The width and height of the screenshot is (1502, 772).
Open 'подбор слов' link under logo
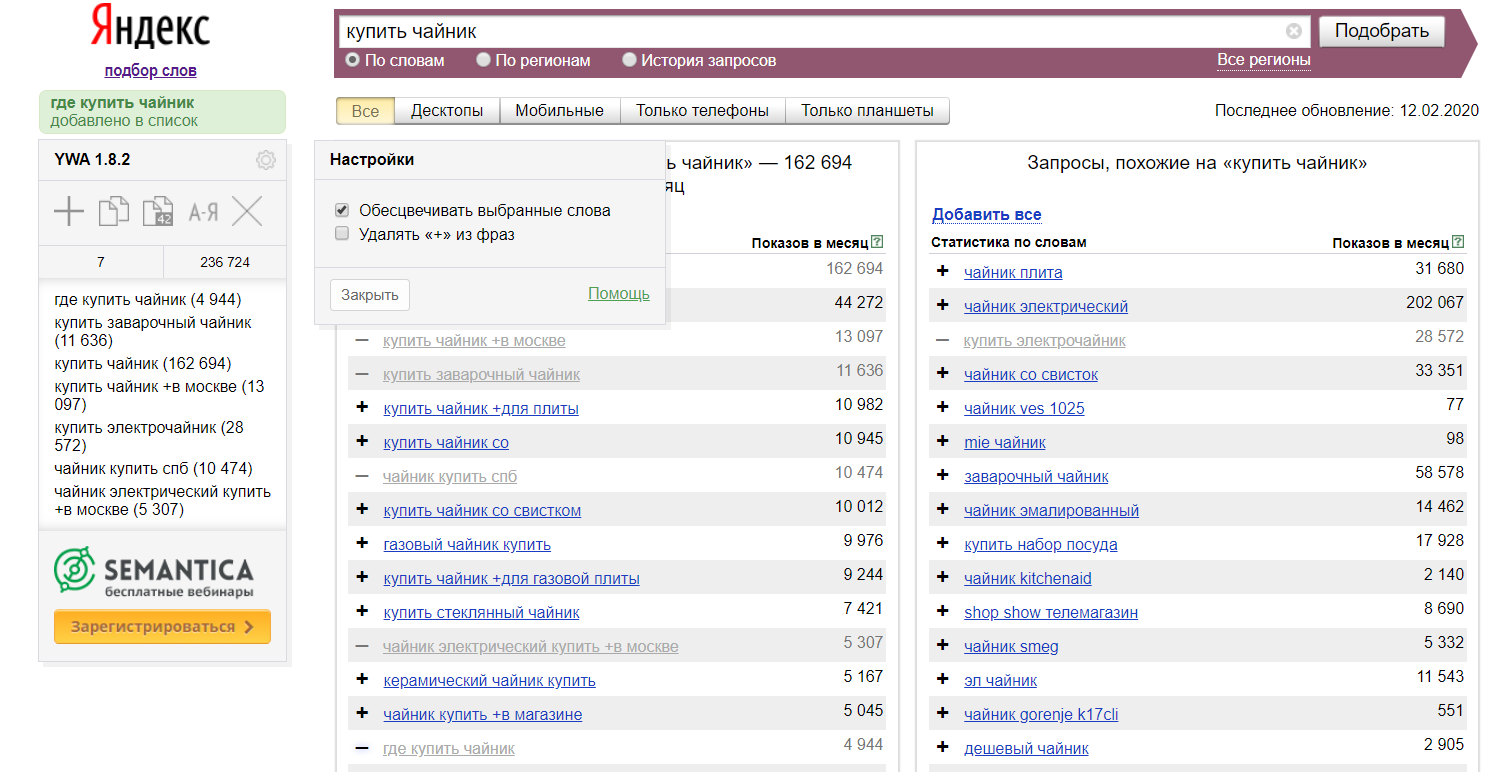tap(151, 70)
